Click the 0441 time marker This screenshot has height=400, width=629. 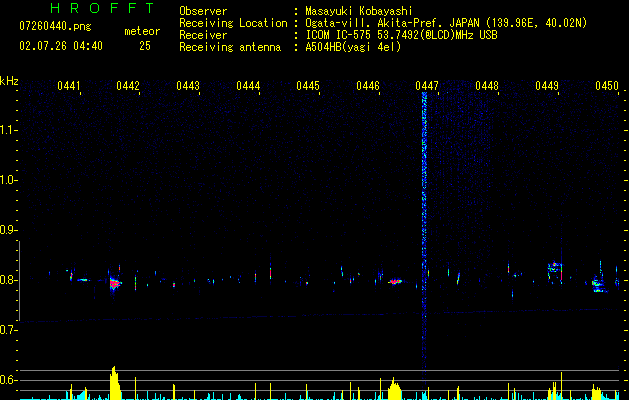[69, 85]
